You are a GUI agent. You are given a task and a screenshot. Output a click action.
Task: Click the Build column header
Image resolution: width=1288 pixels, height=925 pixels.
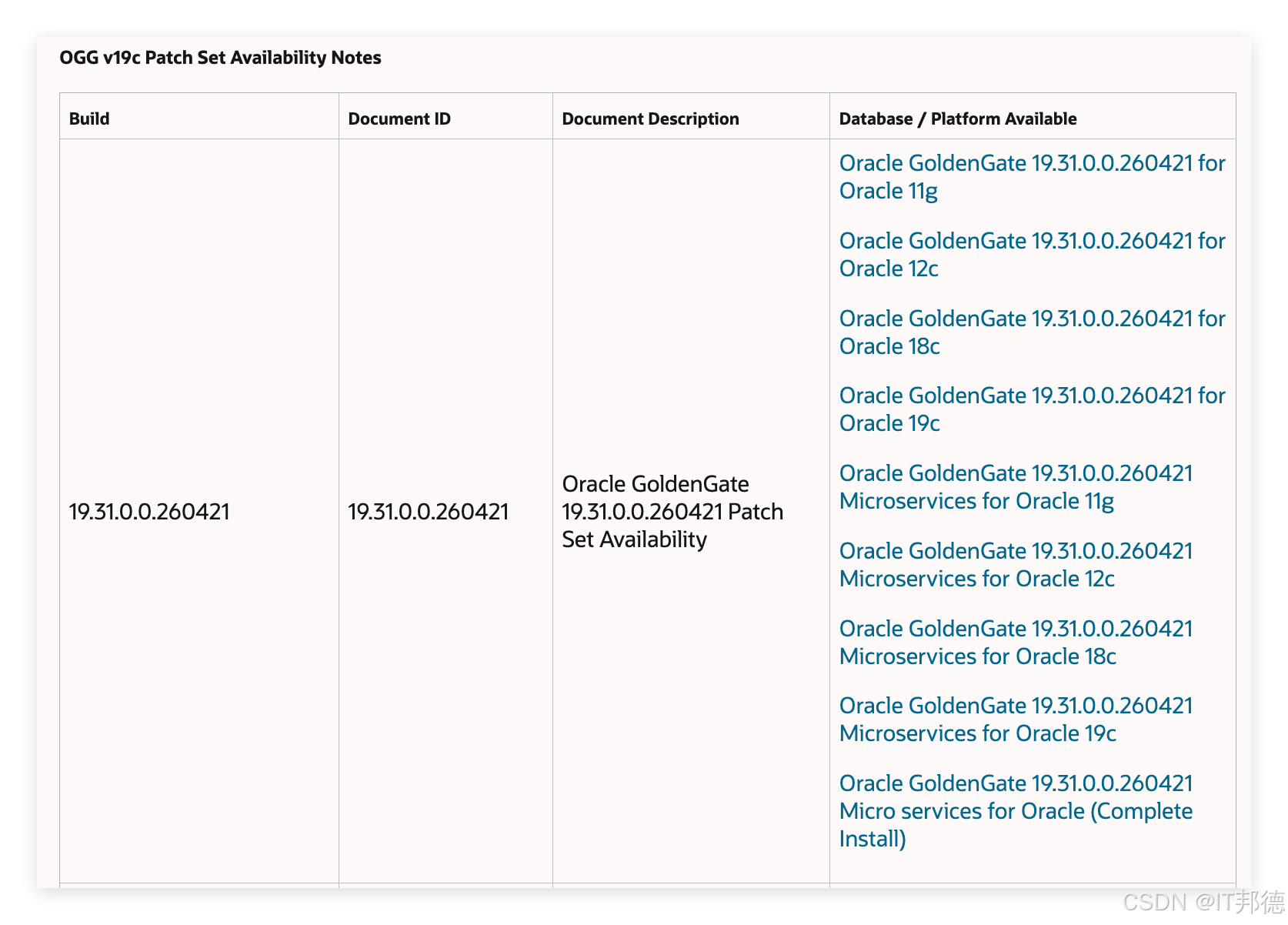tap(89, 119)
